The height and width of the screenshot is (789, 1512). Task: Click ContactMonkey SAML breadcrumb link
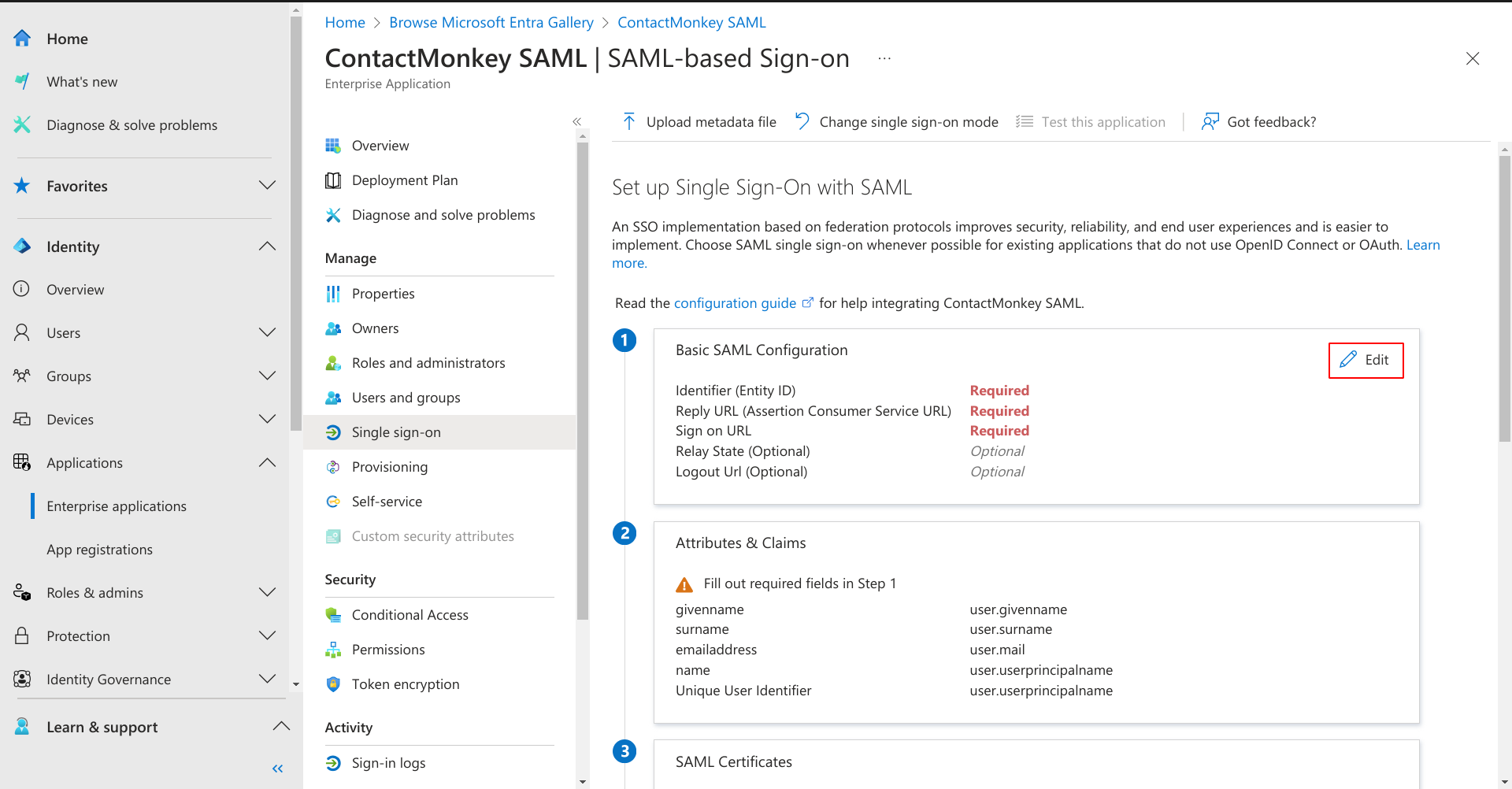coord(691,23)
